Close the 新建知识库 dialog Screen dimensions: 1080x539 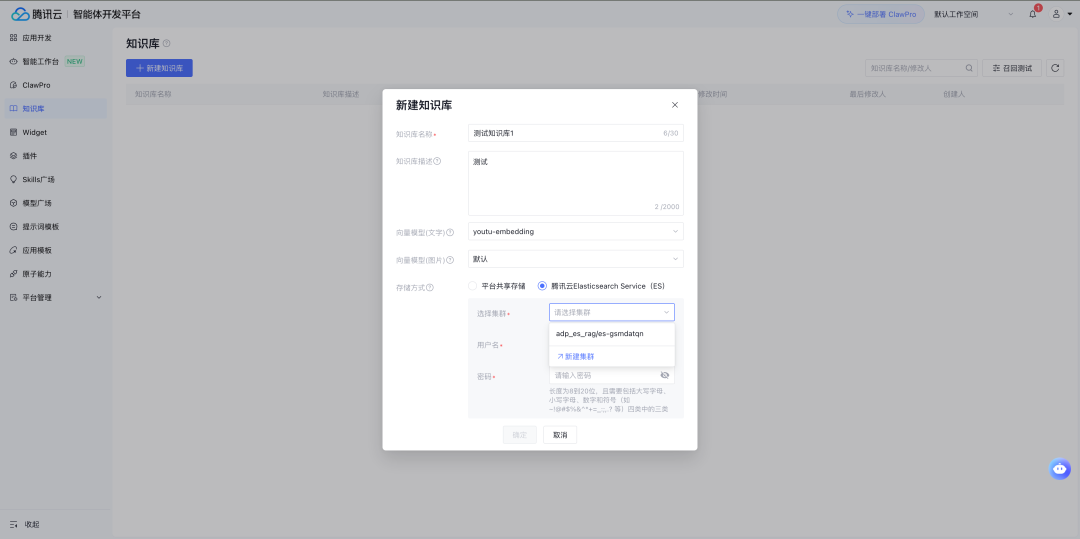pyautogui.click(x=675, y=105)
